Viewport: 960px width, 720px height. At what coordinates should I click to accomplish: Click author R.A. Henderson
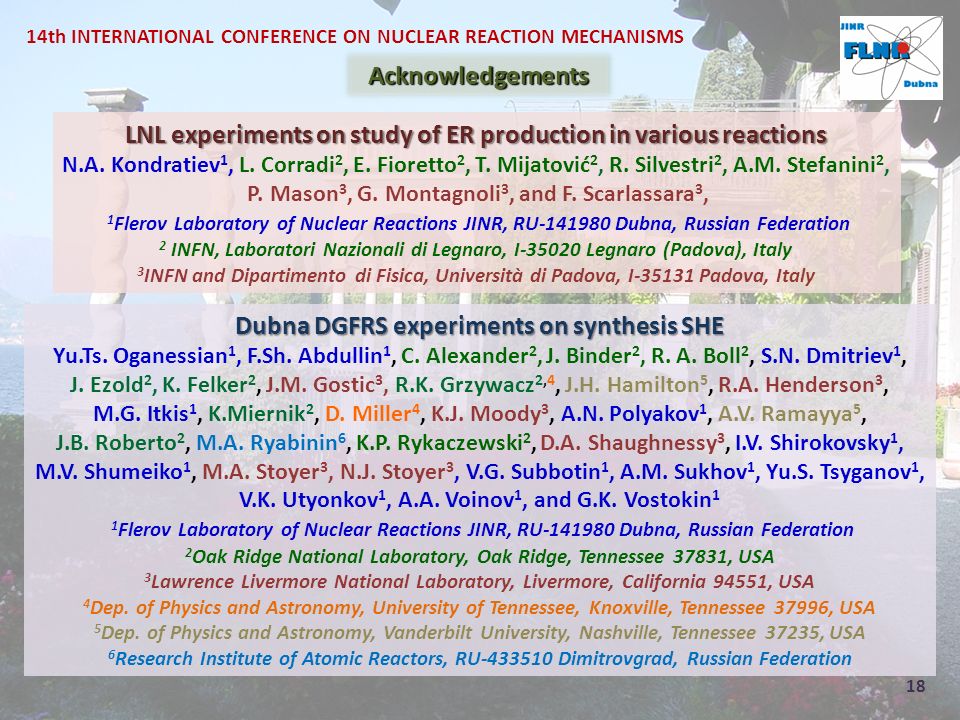point(800,385)
